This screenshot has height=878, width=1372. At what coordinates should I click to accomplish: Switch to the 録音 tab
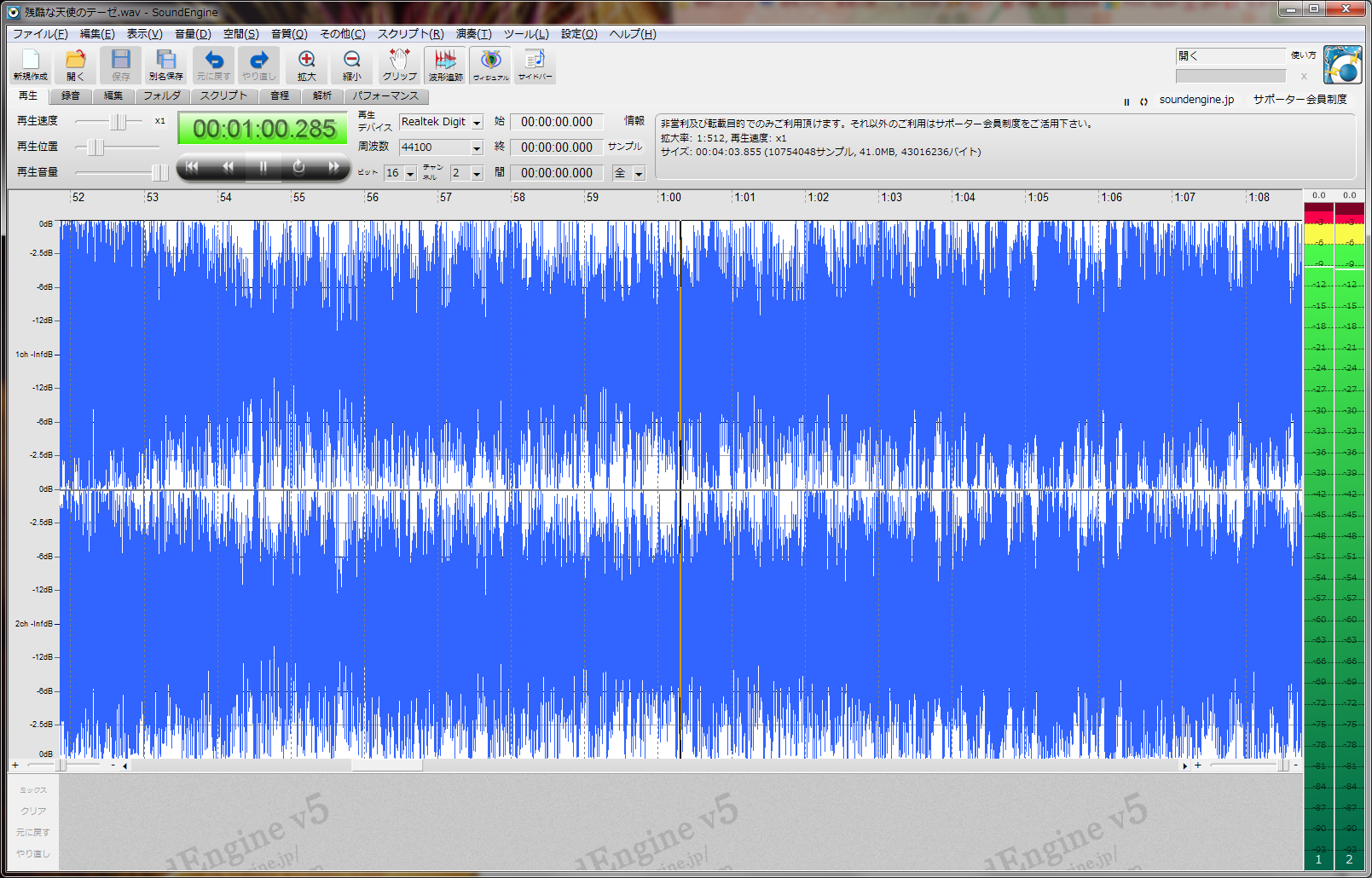point(71,96)
